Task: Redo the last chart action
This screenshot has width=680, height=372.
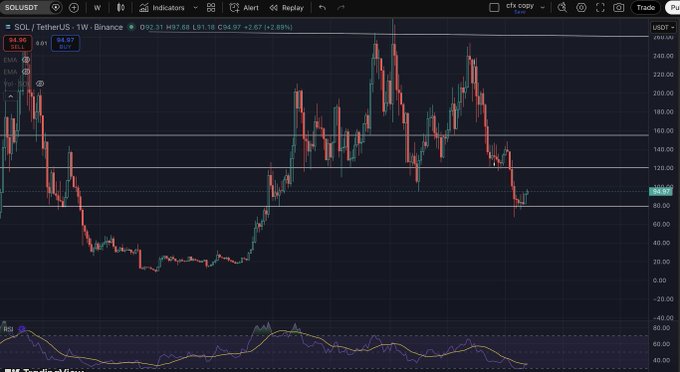Action: 341,8
